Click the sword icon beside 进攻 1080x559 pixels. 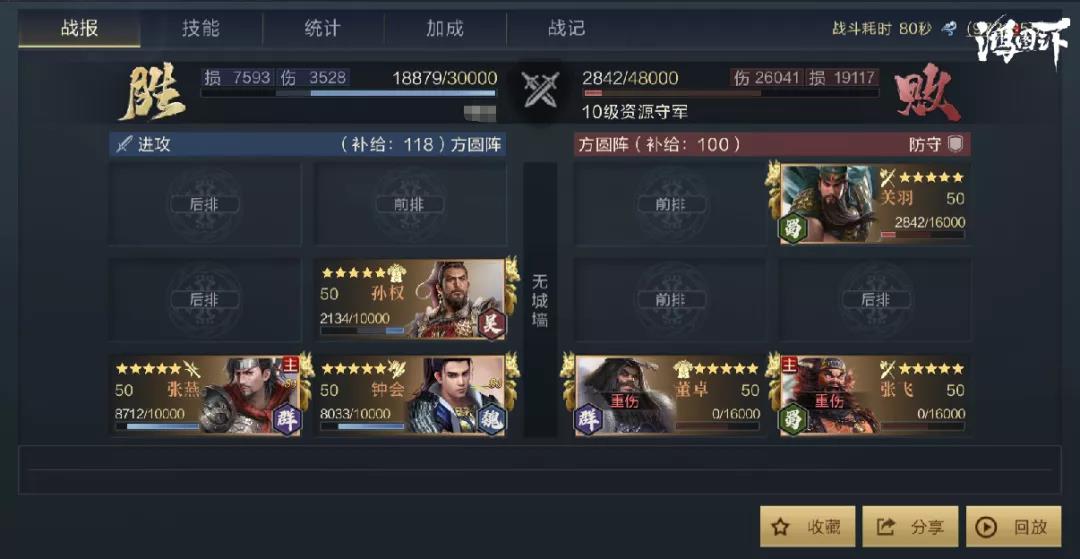(x=124, y=145)
